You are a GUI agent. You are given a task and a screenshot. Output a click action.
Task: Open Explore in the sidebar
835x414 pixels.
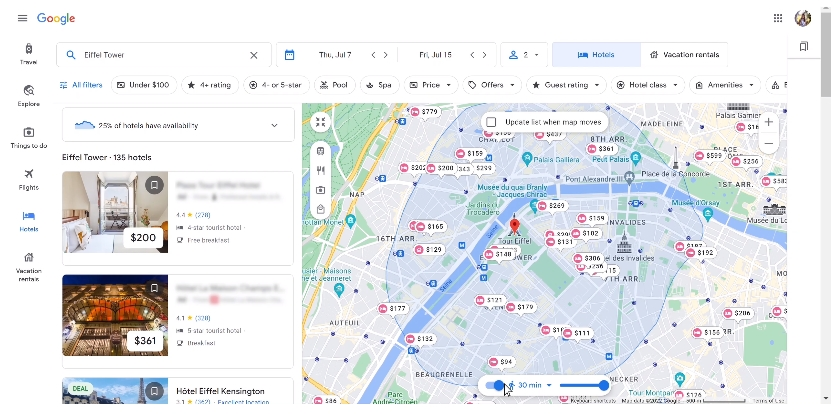coord(28,95)
